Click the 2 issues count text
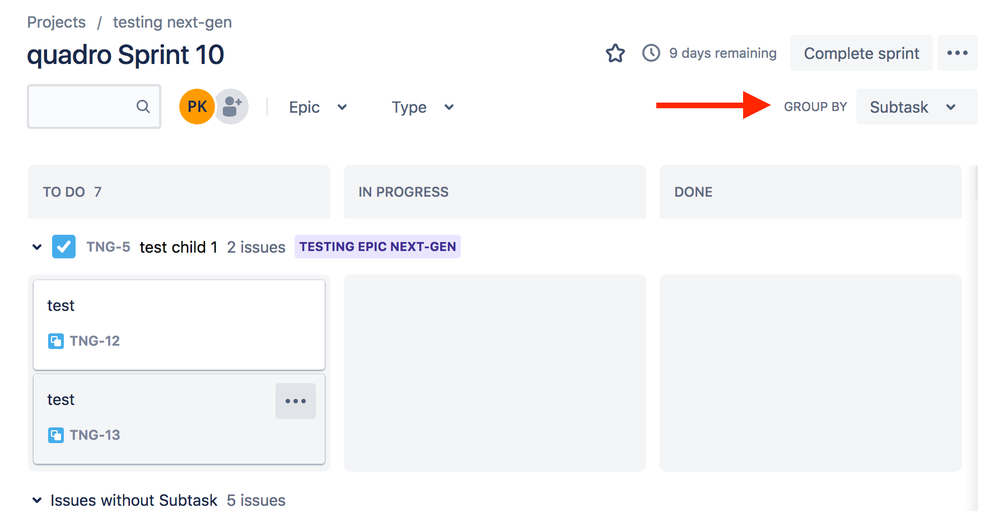 click(x=256, y=247)
